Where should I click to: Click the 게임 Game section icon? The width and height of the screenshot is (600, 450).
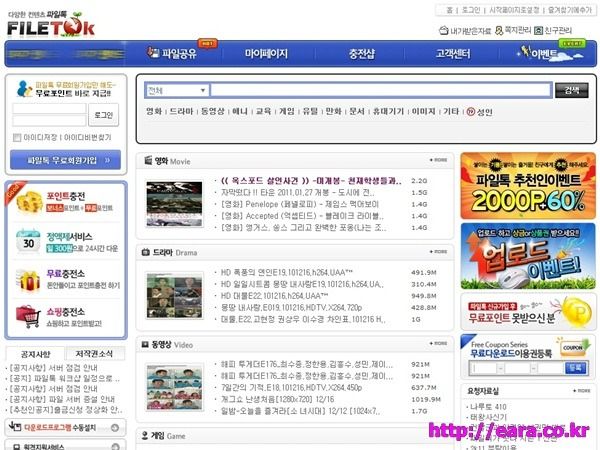coord(145,435)
